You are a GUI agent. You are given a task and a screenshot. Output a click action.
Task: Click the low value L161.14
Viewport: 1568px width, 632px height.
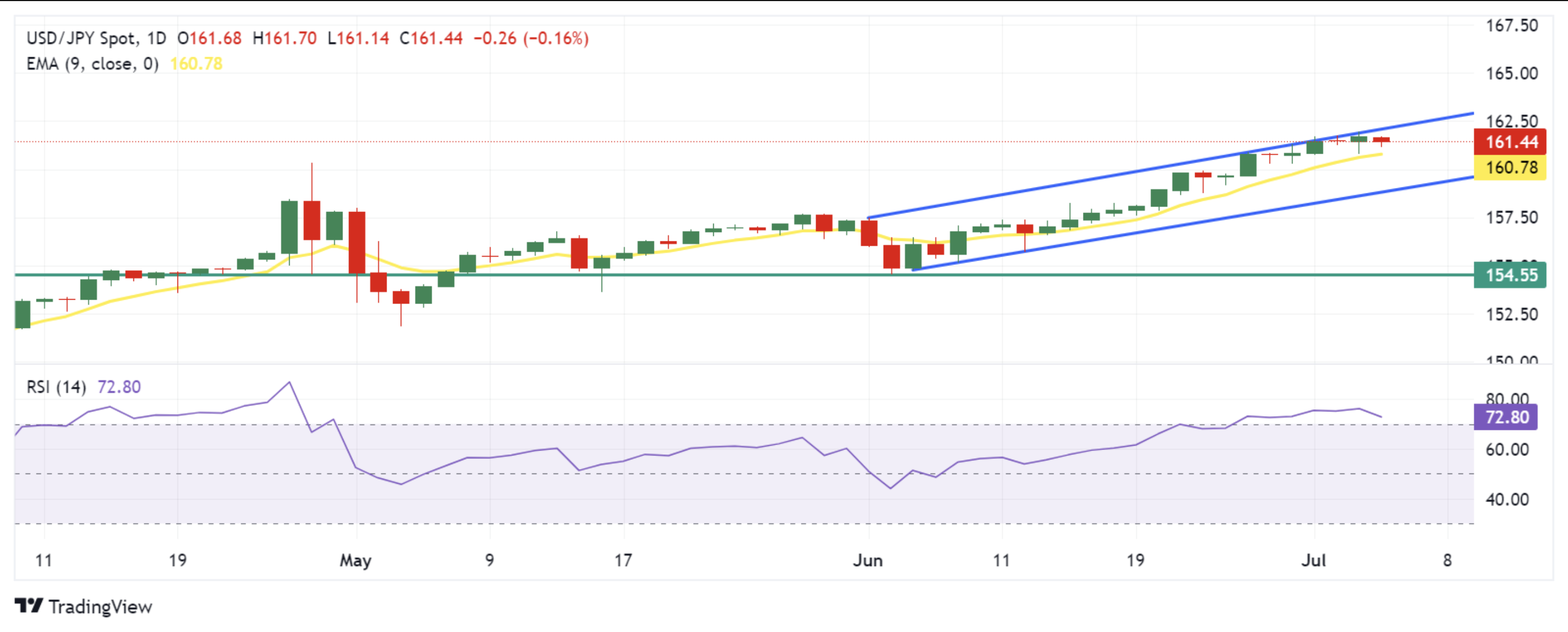(358, 38)
